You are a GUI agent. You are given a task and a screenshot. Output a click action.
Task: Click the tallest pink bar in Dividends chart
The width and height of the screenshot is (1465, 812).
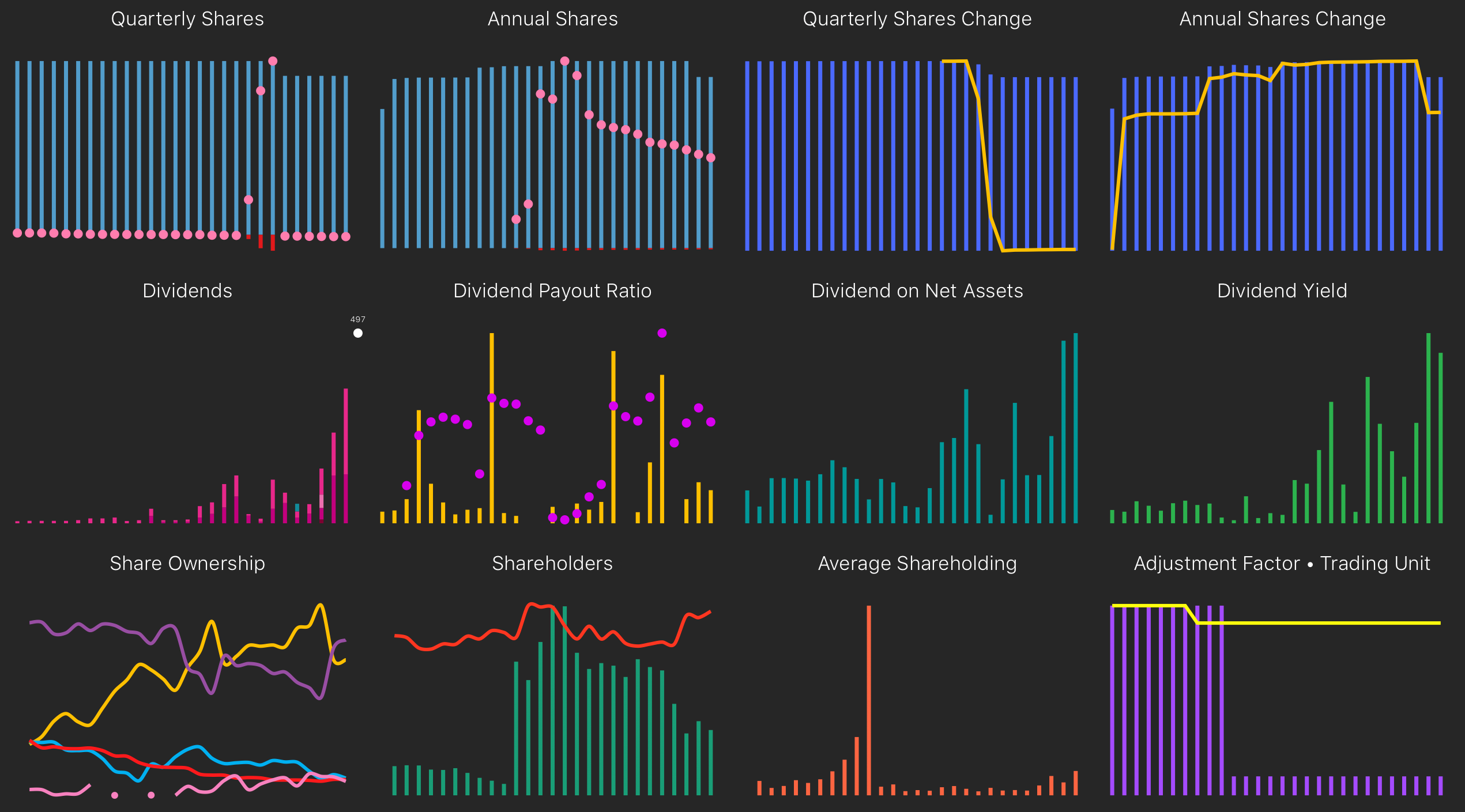click(x=346, y=455)
